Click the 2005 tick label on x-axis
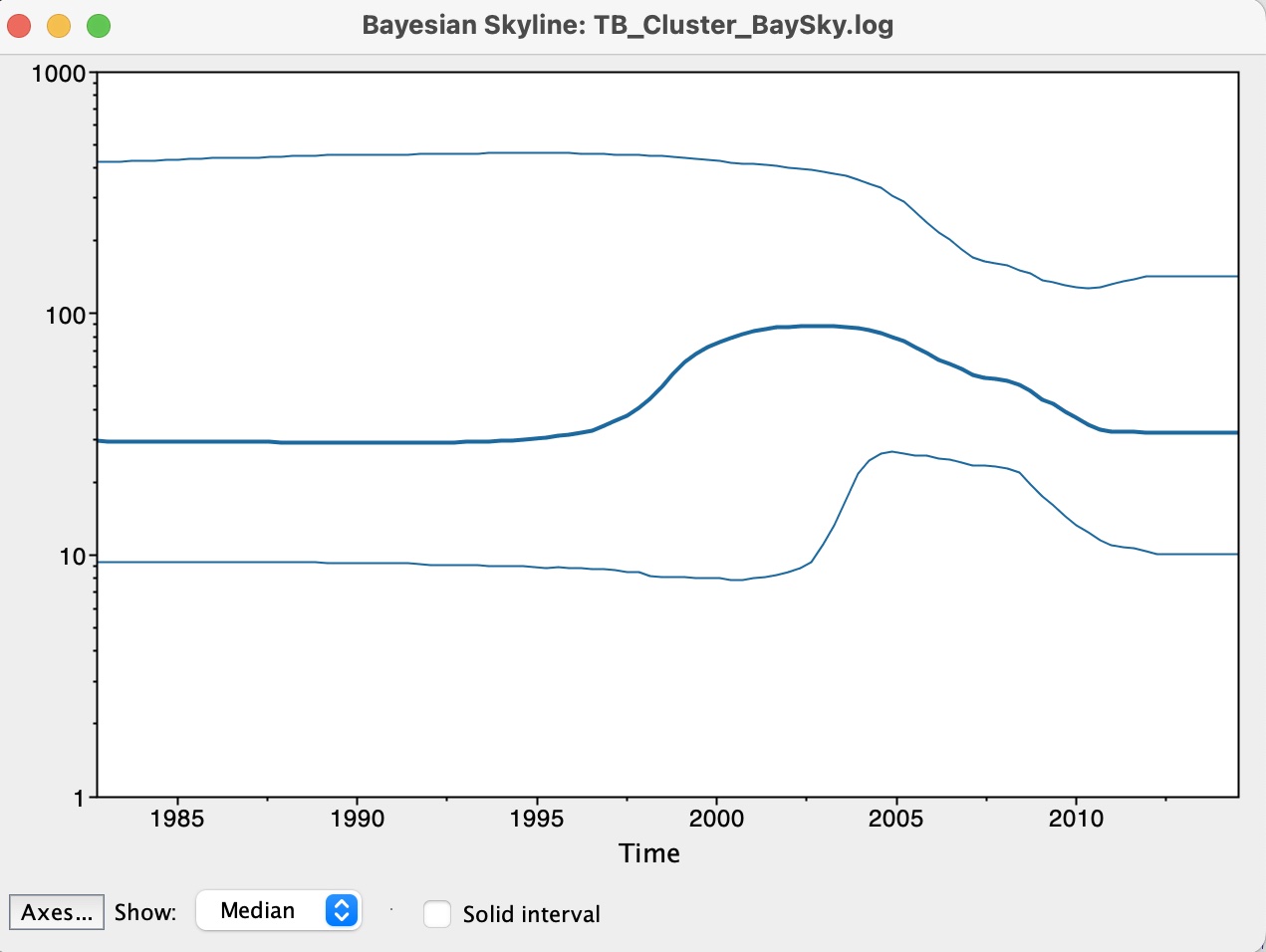 [895, 819]
